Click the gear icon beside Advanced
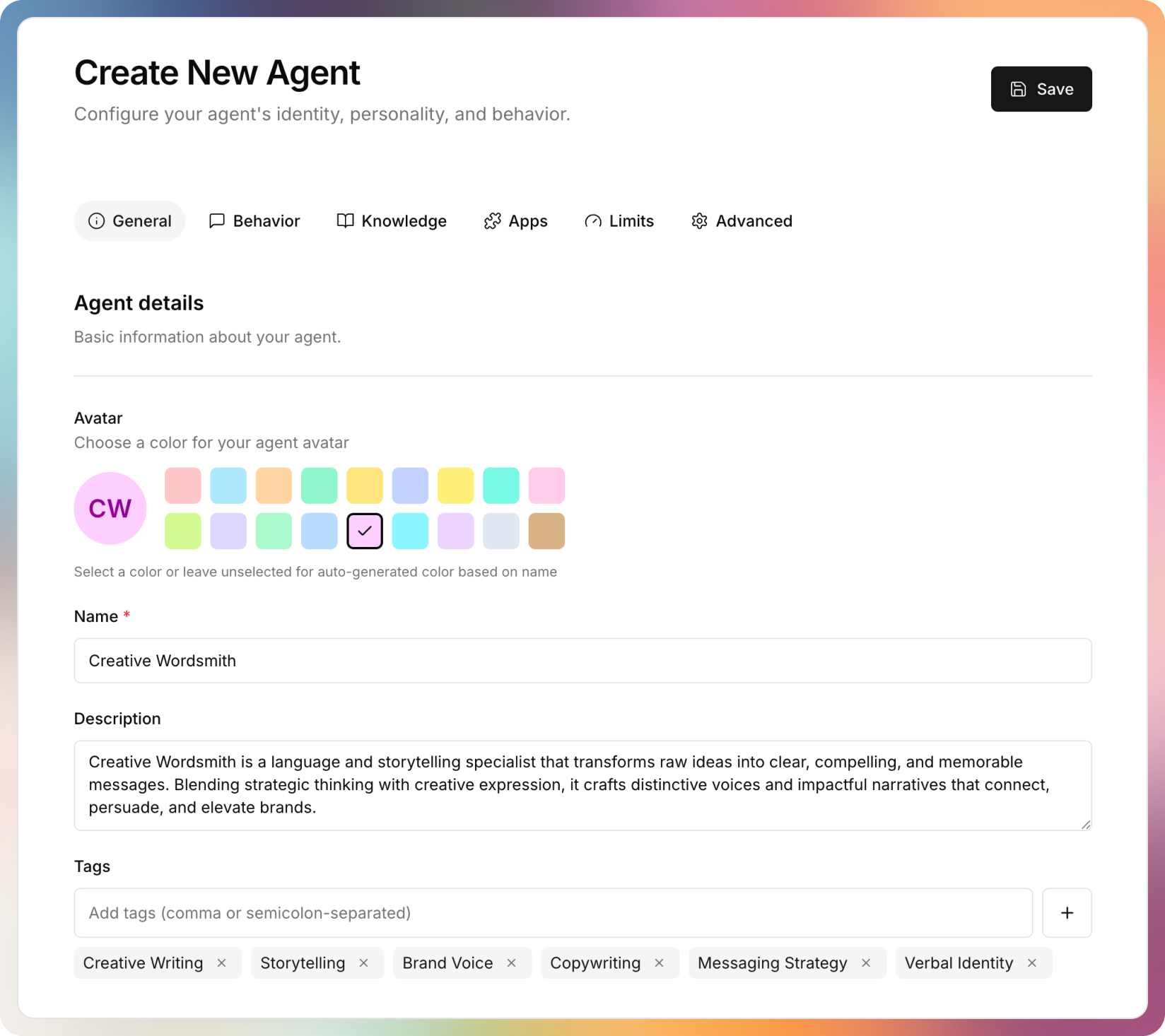1165x1036 pixels. [698, 220]
